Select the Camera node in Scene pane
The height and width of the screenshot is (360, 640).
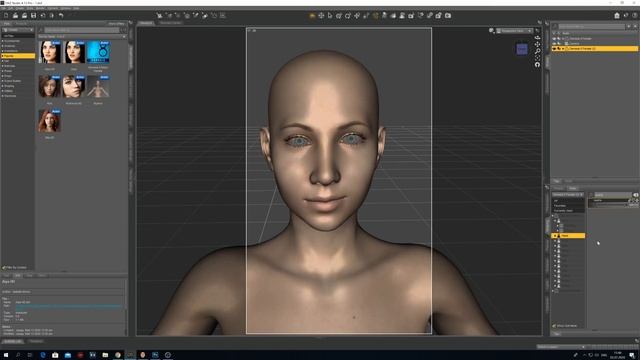point(575,43)
